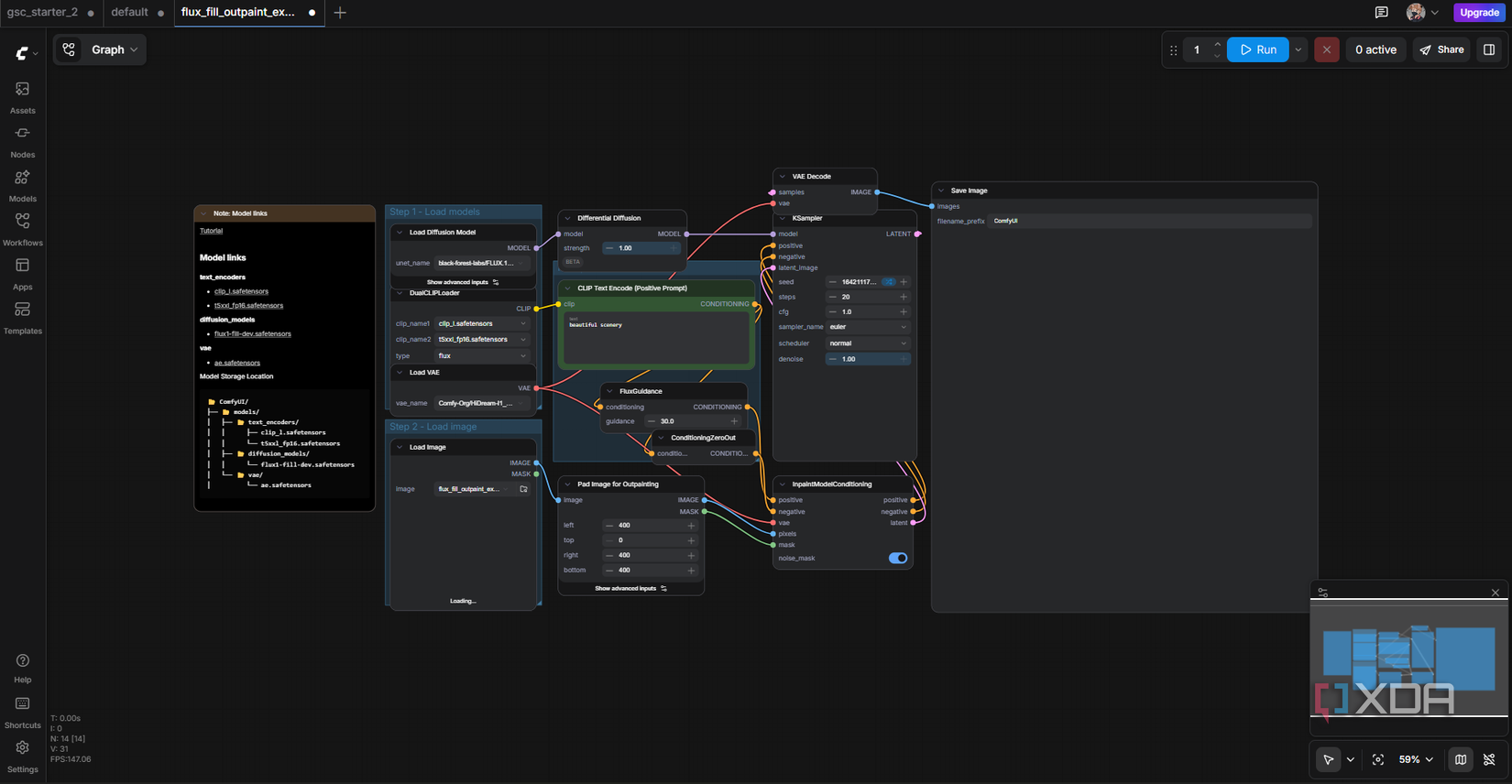Open the Apps sidebar panel
Screen dimensions: 1512x784
pyautogui.click(x=22, y=274)
